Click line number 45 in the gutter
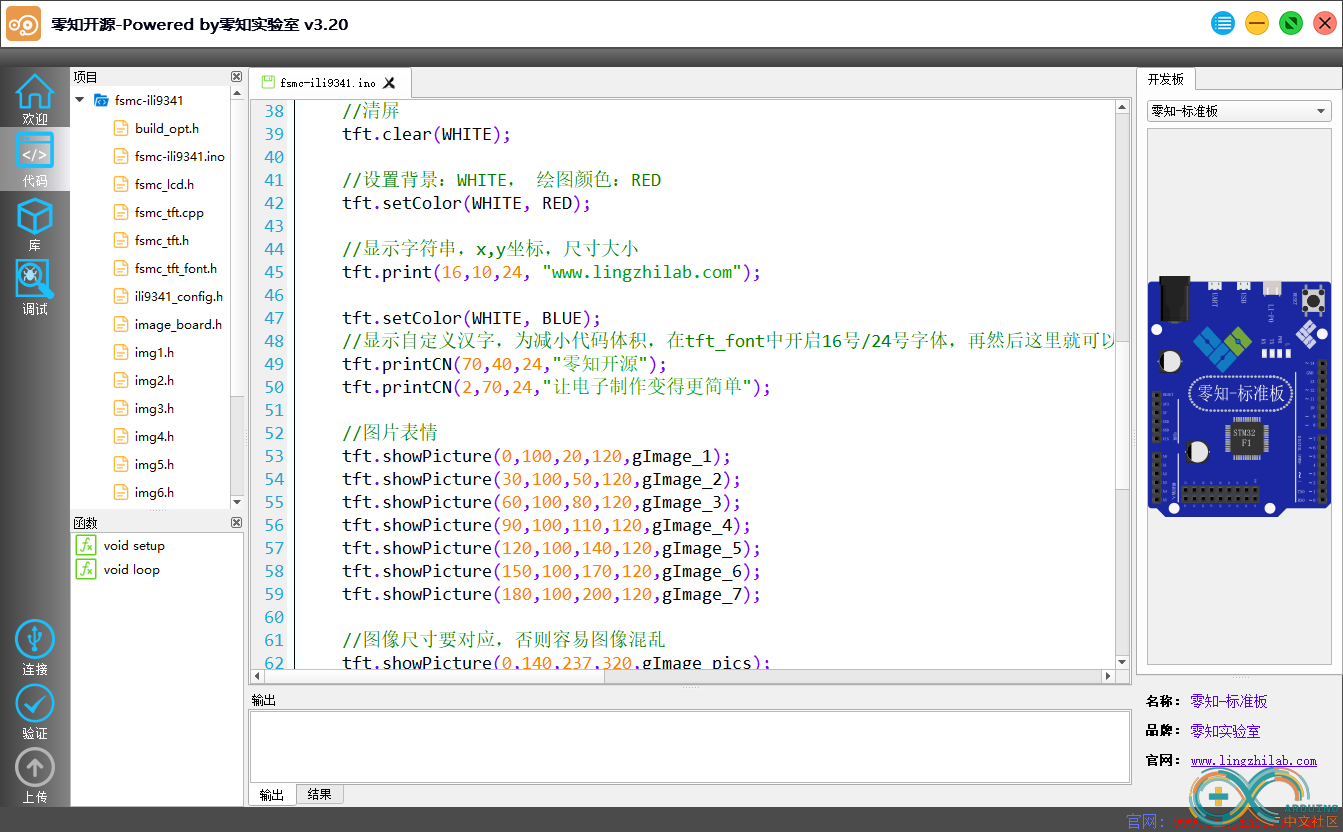Image resolution: width=1343 pixels, height=832 pixels. [x=274, y=272]
